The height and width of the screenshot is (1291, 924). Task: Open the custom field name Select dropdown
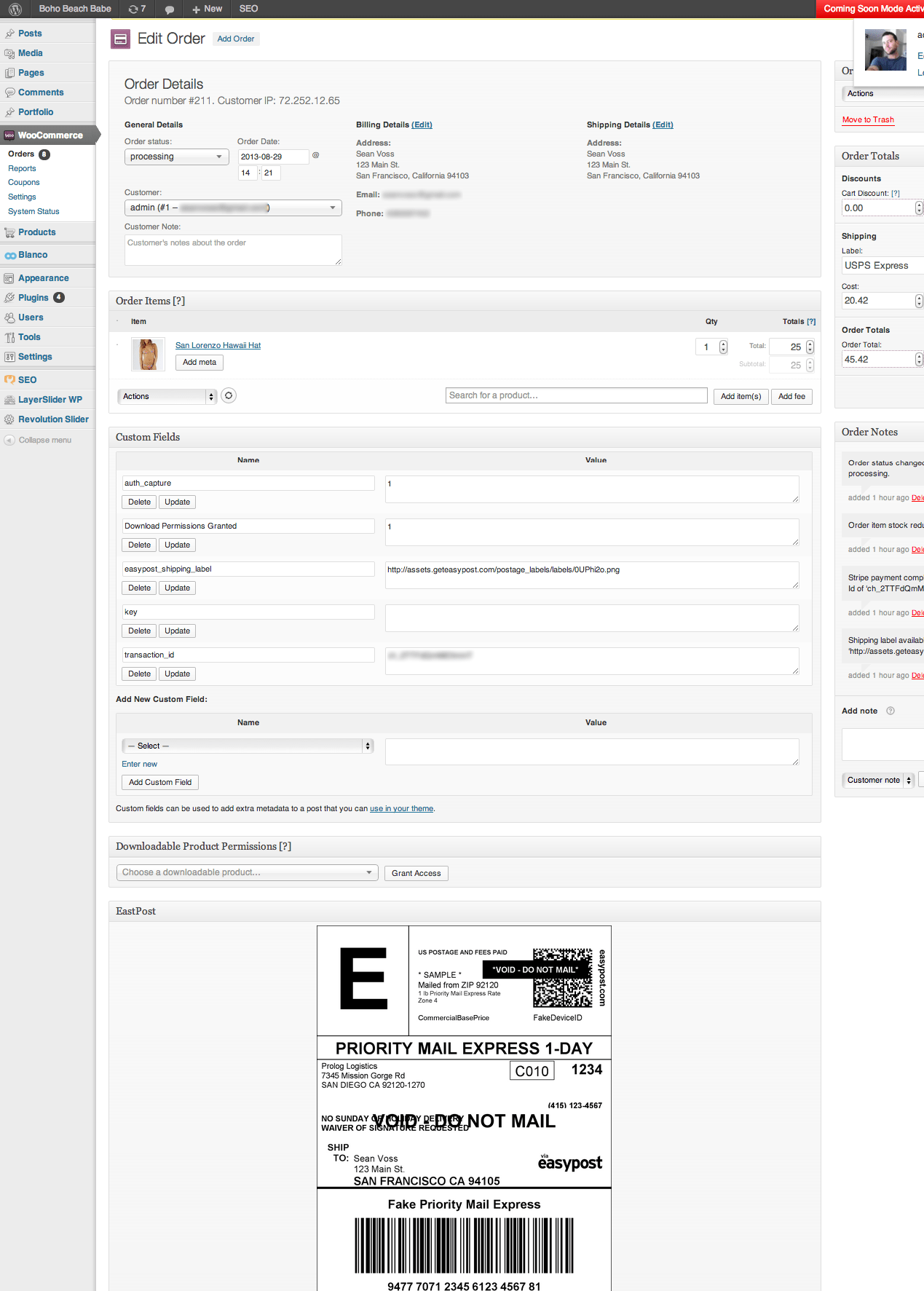[x=248, y=746]
